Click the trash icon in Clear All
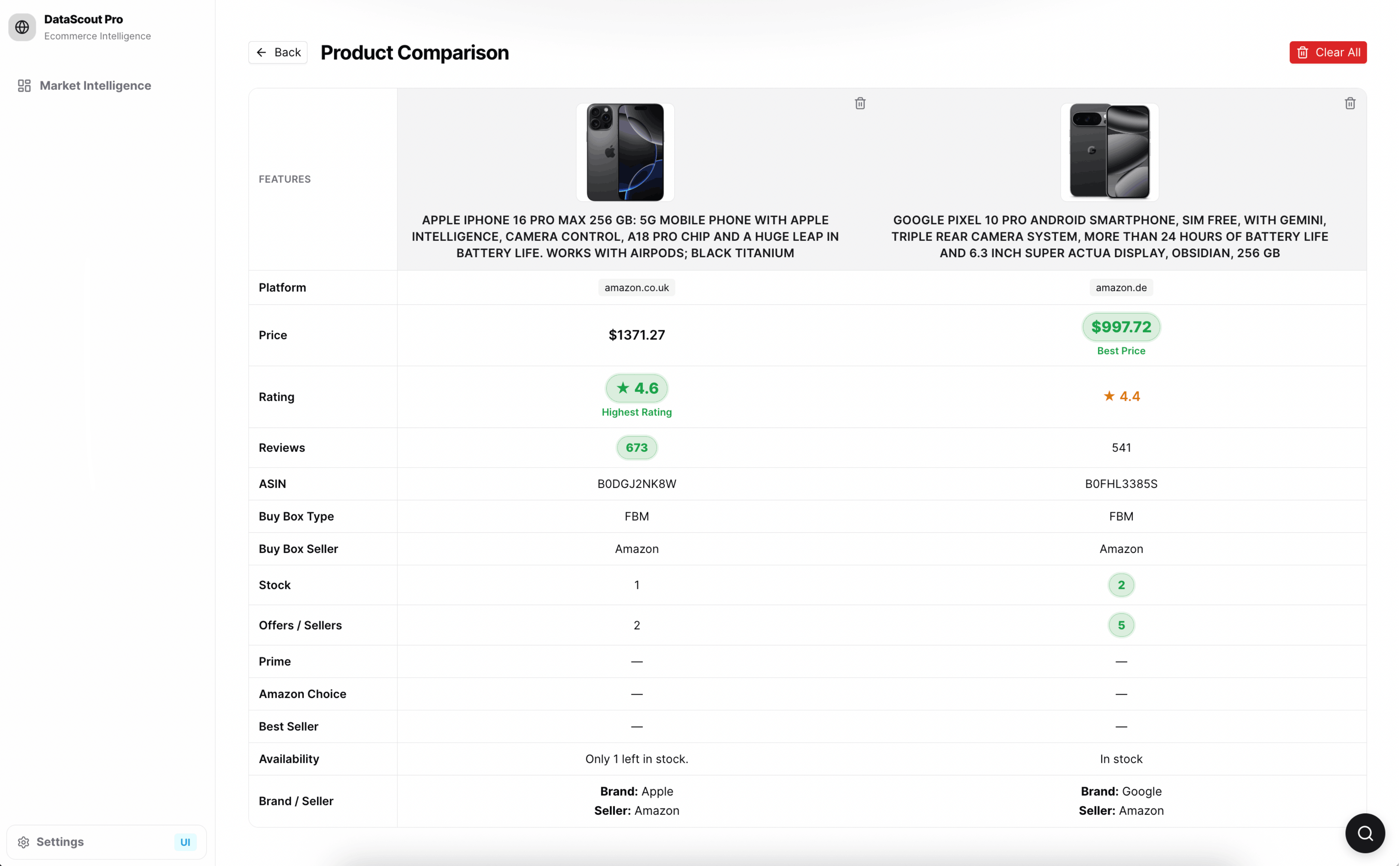Viewport: 1400px width, 866px height. pyautogui.click(x=1302, y=53)
